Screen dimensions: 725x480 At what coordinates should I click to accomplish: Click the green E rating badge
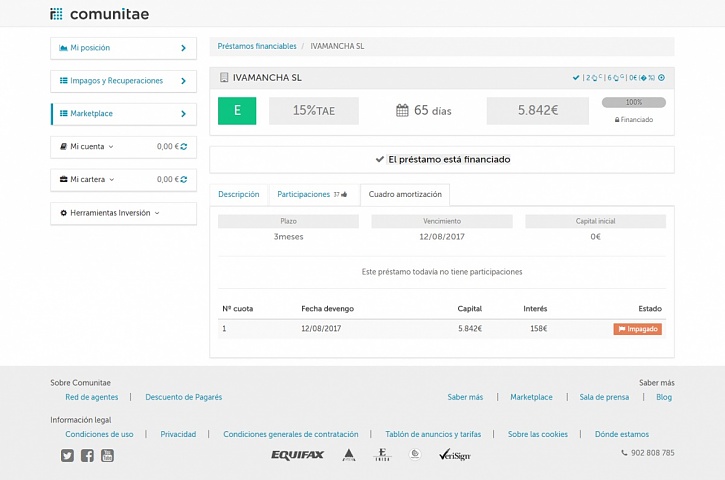pyautogui.click(x=237, y=111)
